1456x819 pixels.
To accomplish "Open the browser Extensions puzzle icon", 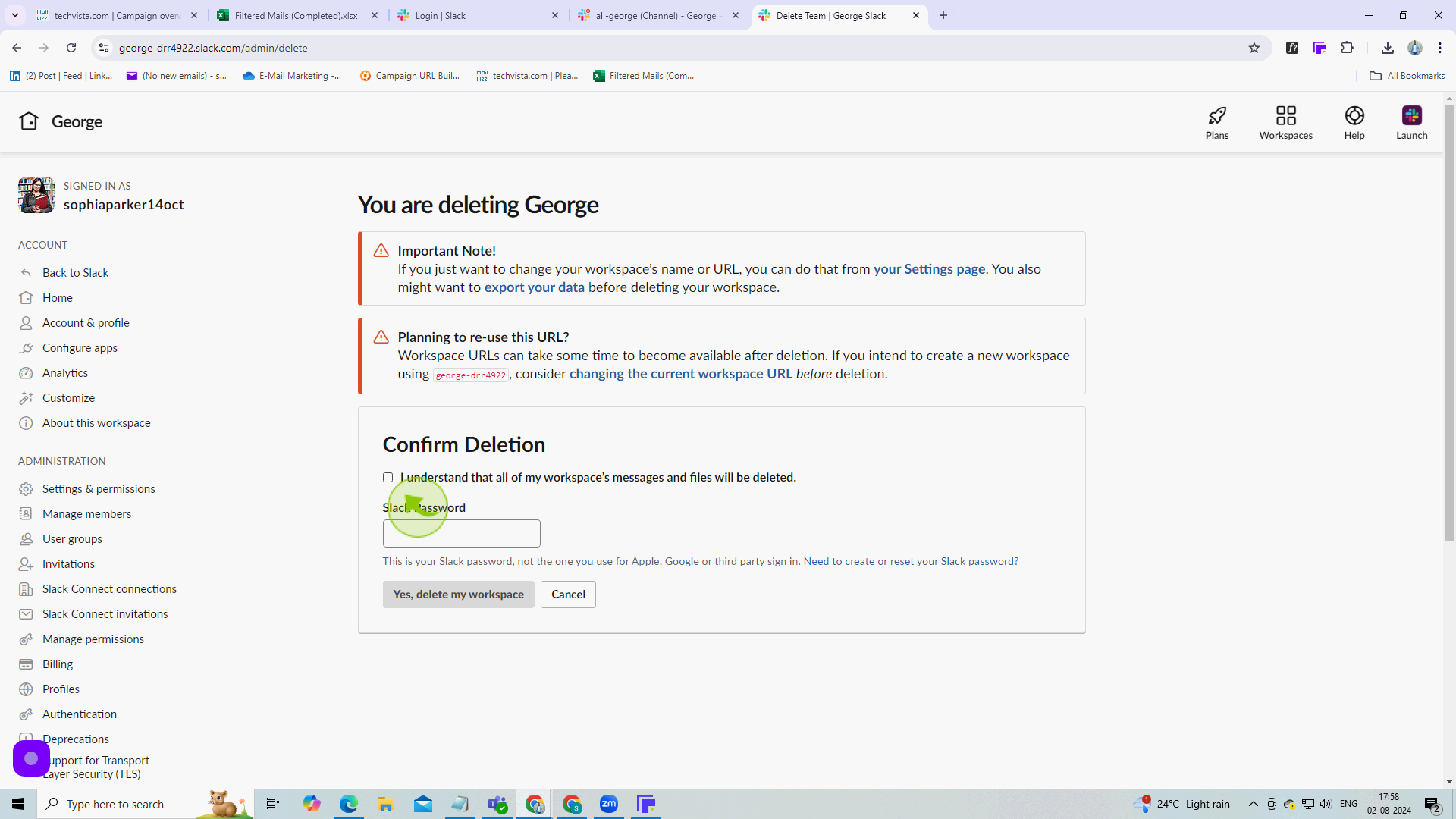I will coord(1347,48).
